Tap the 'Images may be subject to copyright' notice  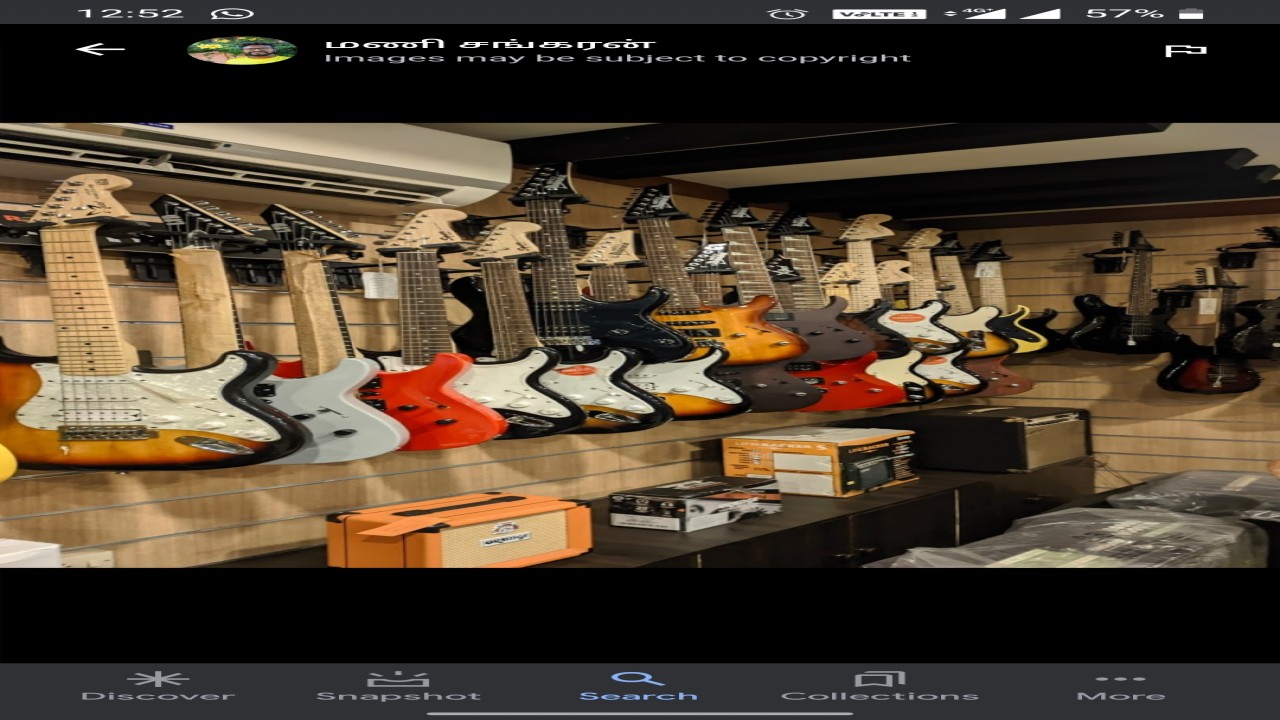[617, 58]
